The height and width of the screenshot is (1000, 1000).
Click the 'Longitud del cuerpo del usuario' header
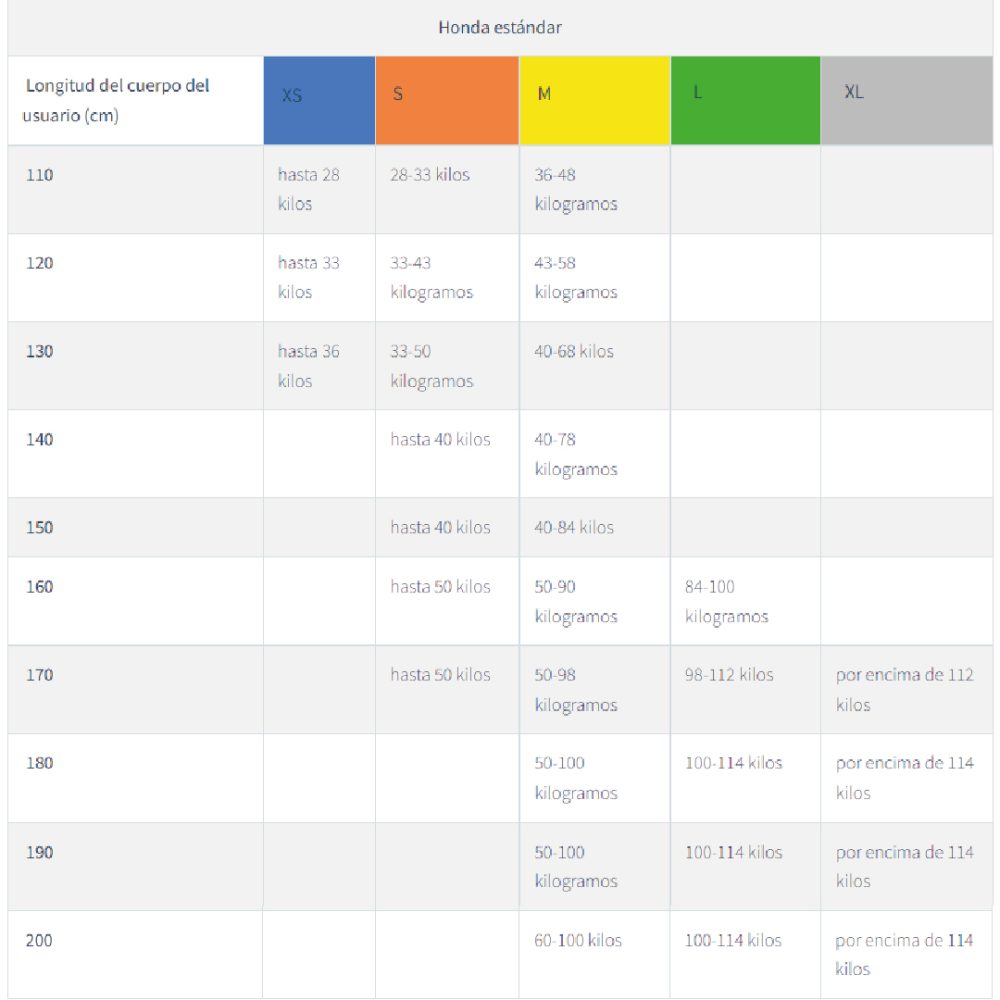click(118, 100)
